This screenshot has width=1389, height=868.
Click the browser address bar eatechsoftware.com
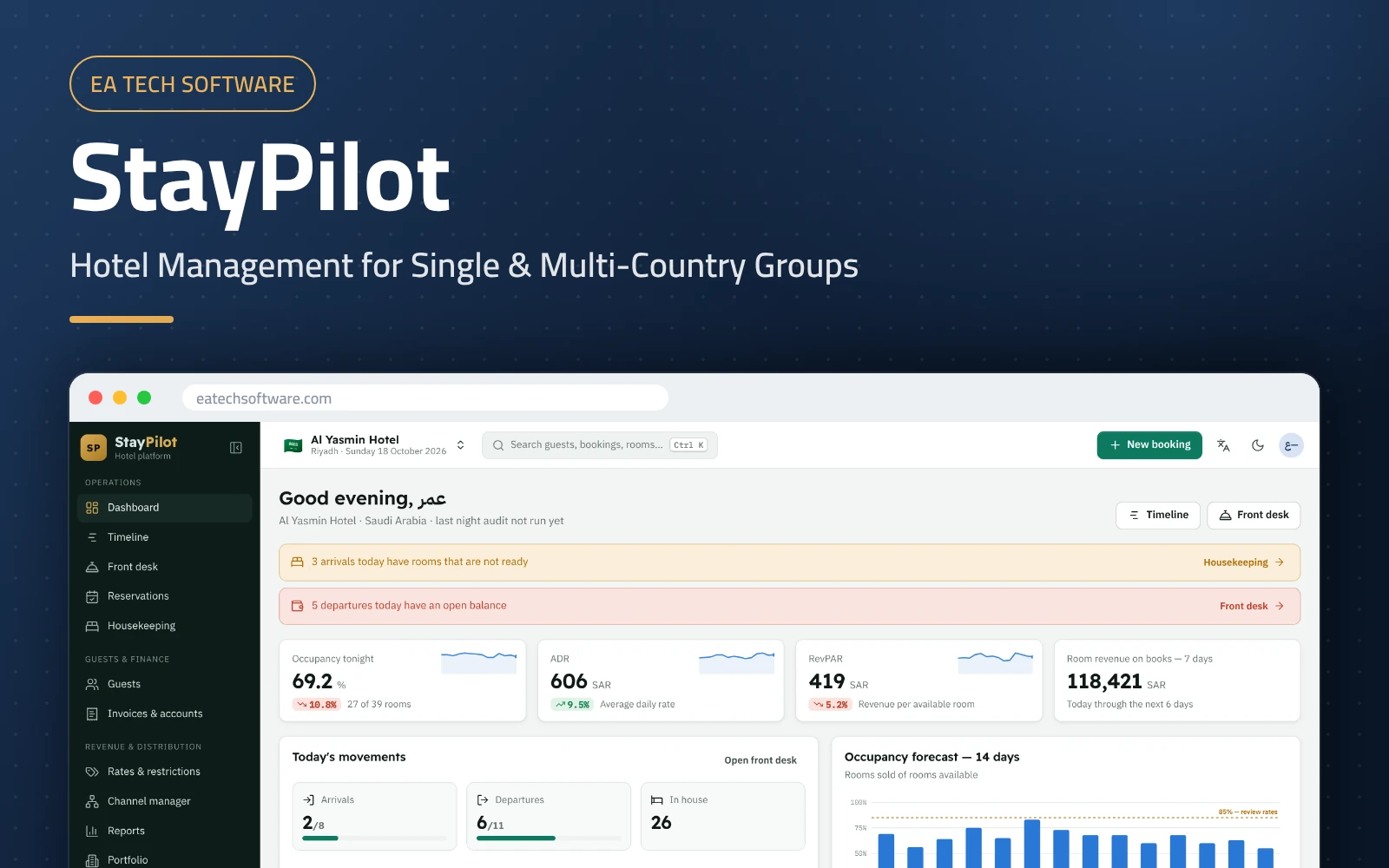click(x=425, y=398)
